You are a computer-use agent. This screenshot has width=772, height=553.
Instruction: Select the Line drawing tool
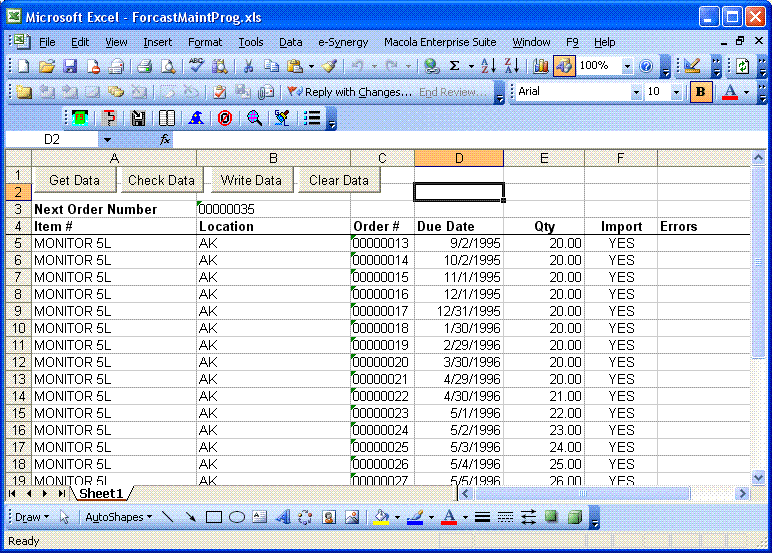(167, 517)
